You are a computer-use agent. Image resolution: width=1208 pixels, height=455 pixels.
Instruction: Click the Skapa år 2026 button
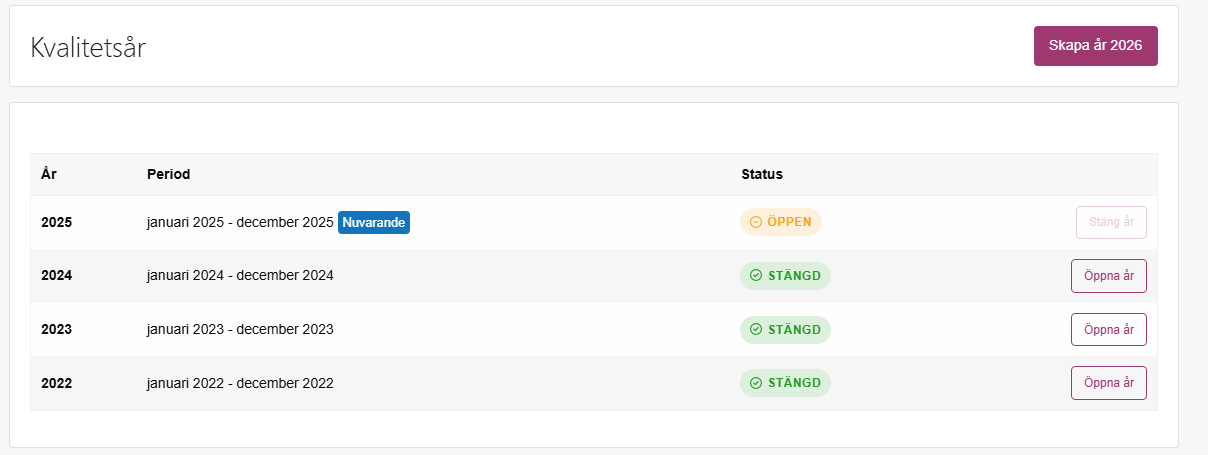click(x=1095, y=46)
